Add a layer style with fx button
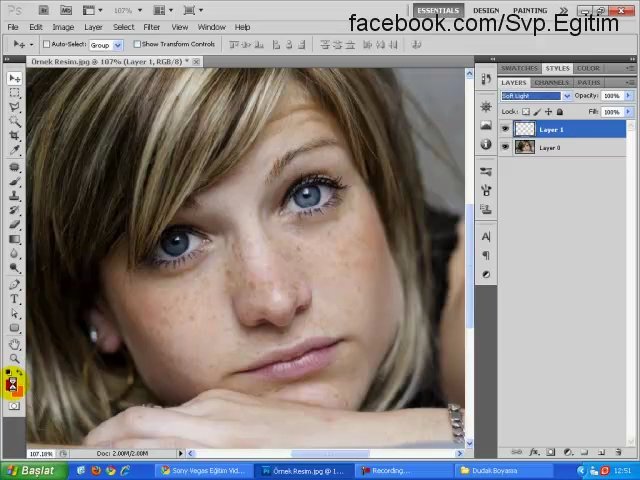640x480 pixels. tap(534, 452)
